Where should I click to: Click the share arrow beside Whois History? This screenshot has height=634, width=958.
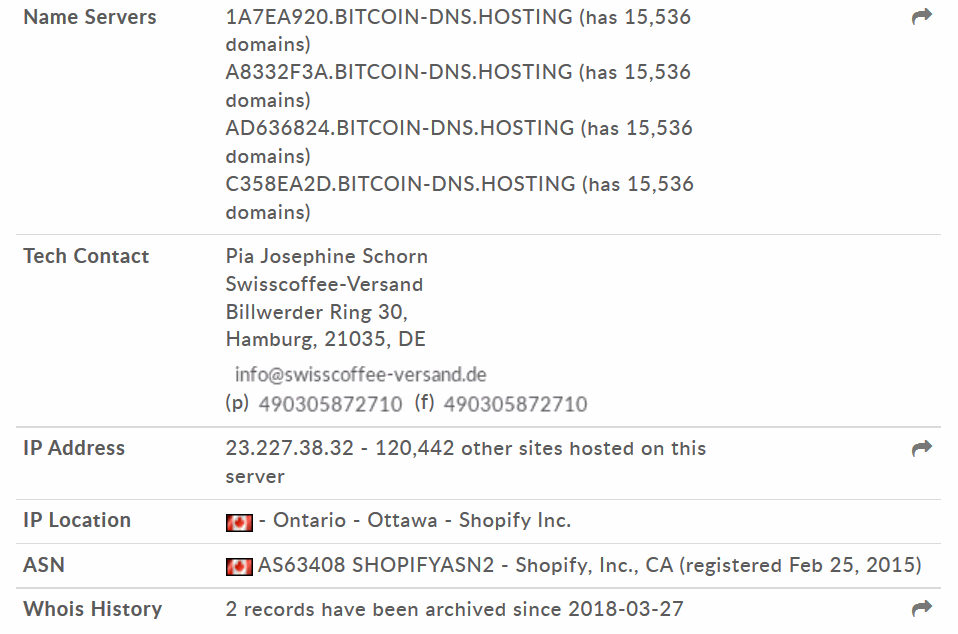[x=921, y=608]
